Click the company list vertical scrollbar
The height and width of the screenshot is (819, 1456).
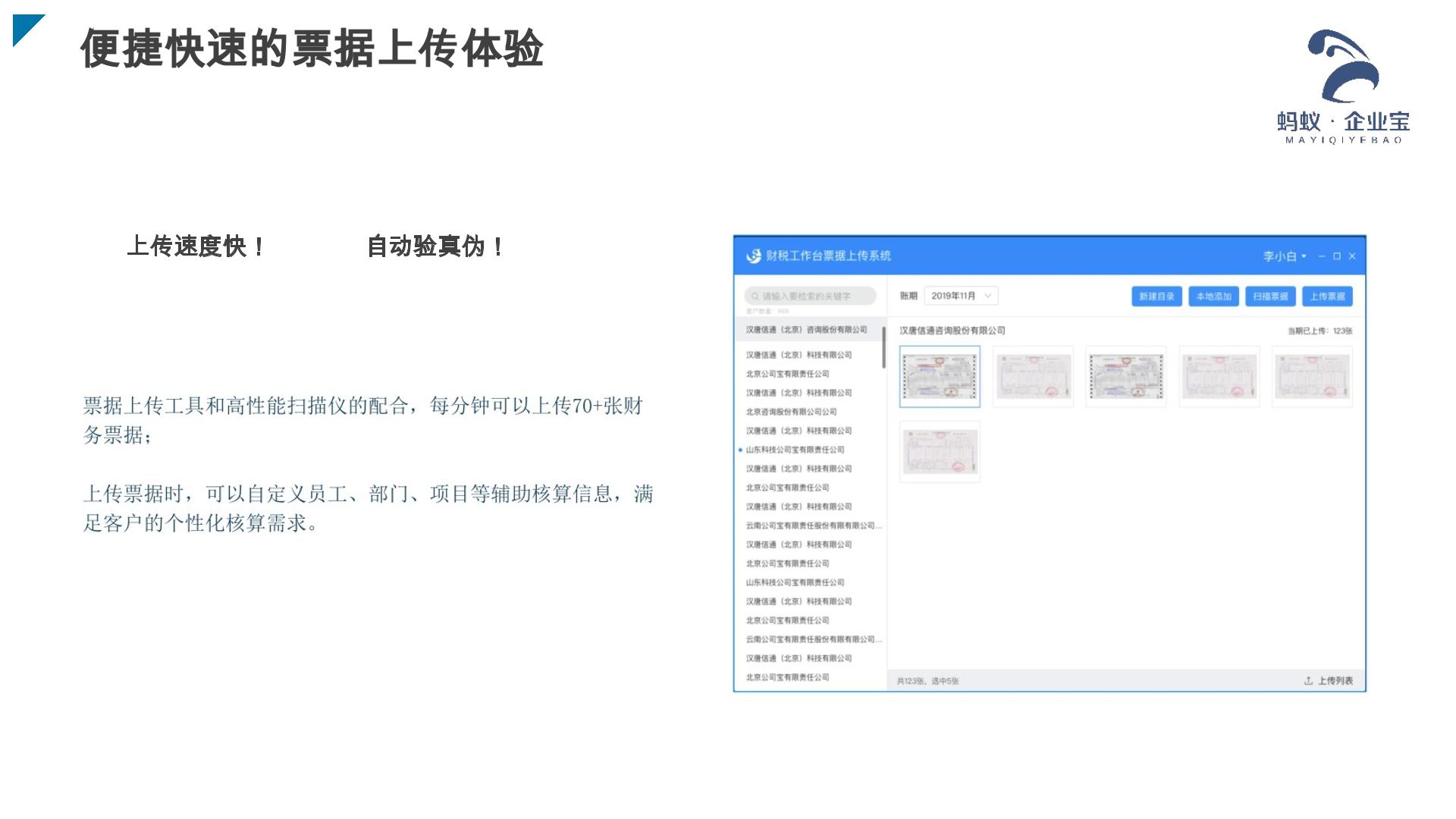[883, 348]
